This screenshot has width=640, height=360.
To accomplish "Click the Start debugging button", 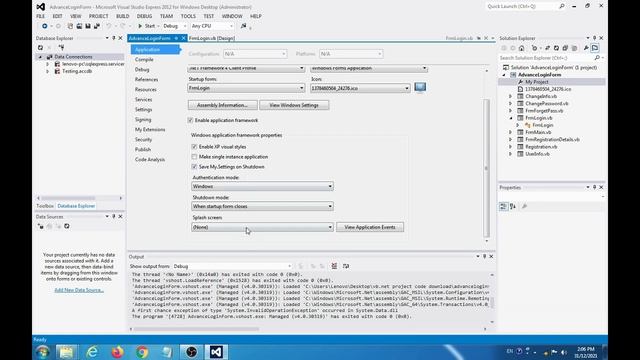I will pyautogui.click(x=147, y=26).
